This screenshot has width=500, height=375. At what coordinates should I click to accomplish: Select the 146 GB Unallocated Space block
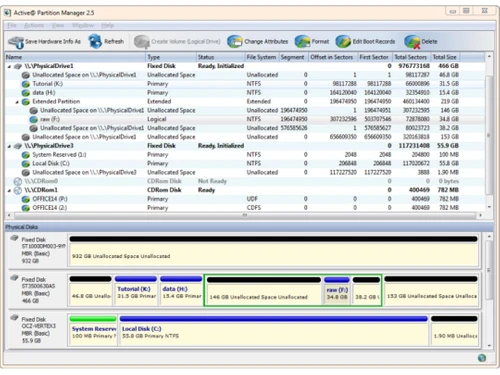264,290
